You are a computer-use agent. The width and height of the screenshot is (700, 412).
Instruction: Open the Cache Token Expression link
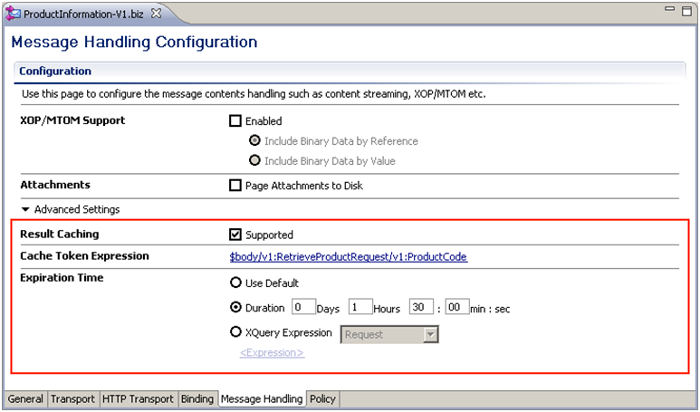pos(348,257)
